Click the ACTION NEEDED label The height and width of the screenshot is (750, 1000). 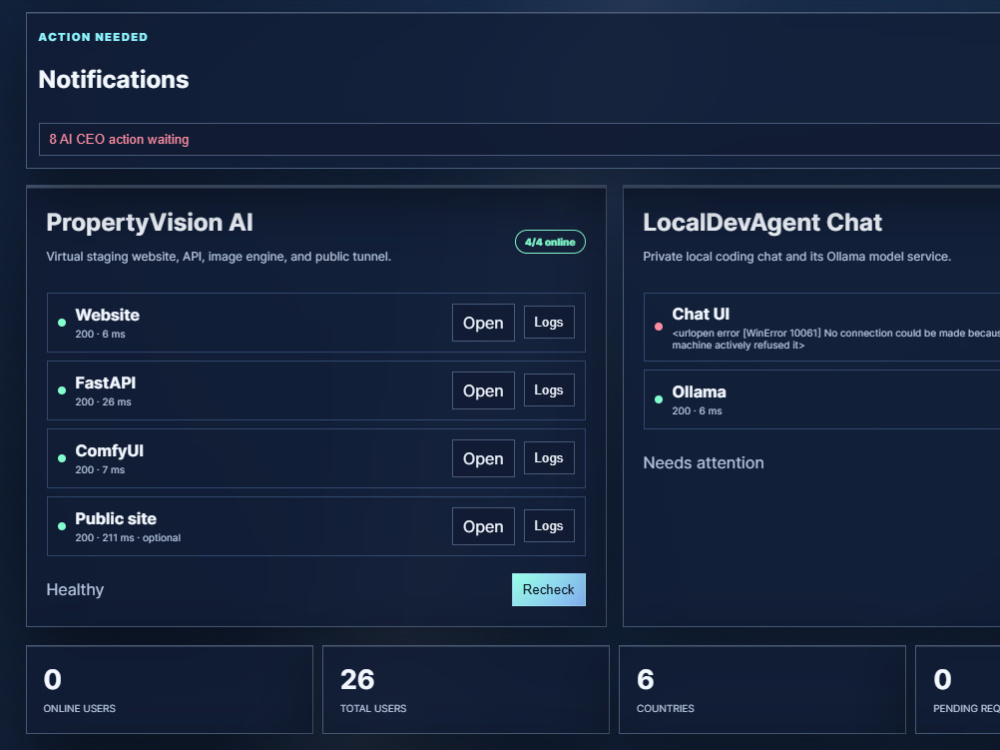point(93,37)
